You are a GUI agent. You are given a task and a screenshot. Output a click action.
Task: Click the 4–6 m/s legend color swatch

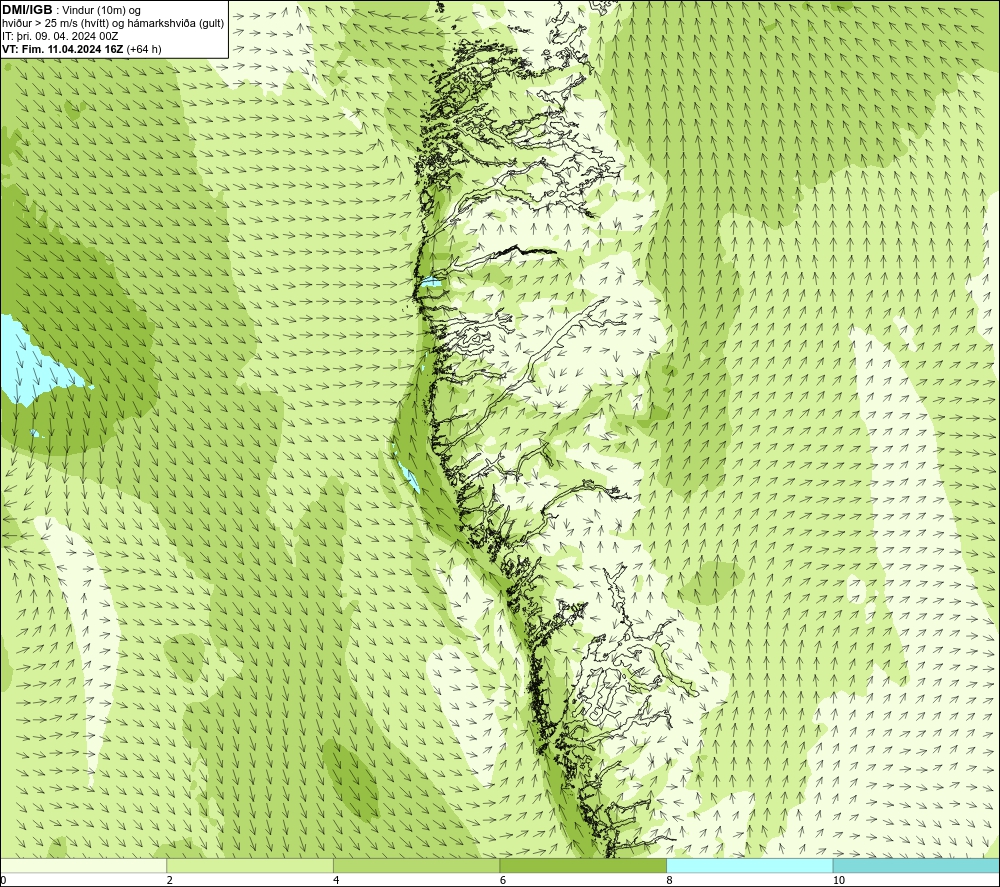coord(416,866)
